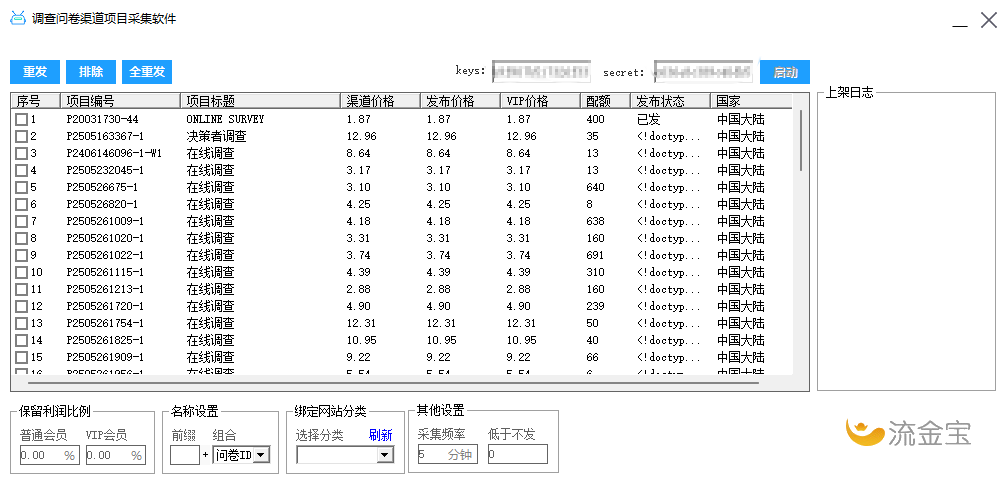1008x483 pixels.
Task: Sort by the VIP价格 column header
Action: coord(541,101)
